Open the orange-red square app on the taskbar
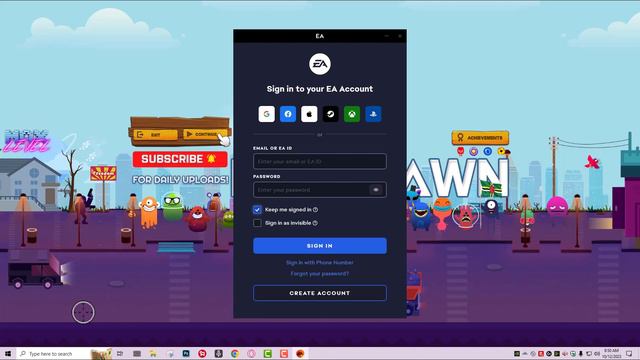Screen dimensions: 640x360 click(x=284, y=354)
